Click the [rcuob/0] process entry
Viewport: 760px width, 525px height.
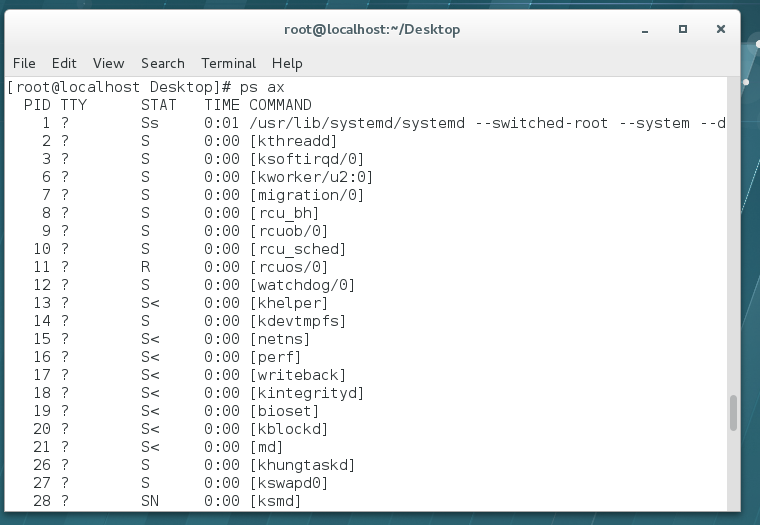pyautogui.click(x=288, y=231)
